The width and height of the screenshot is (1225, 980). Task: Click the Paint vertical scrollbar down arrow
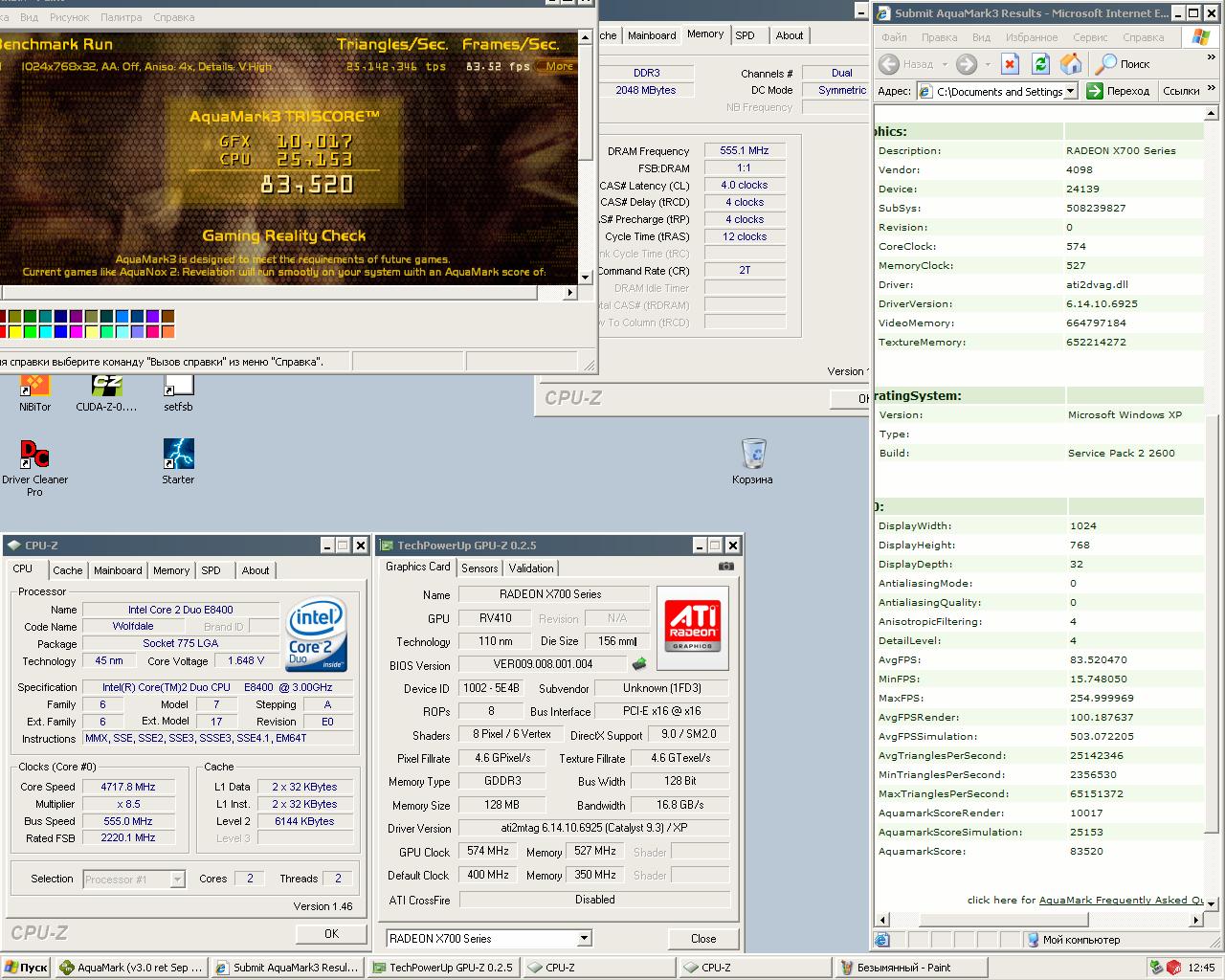click(587, 278)
